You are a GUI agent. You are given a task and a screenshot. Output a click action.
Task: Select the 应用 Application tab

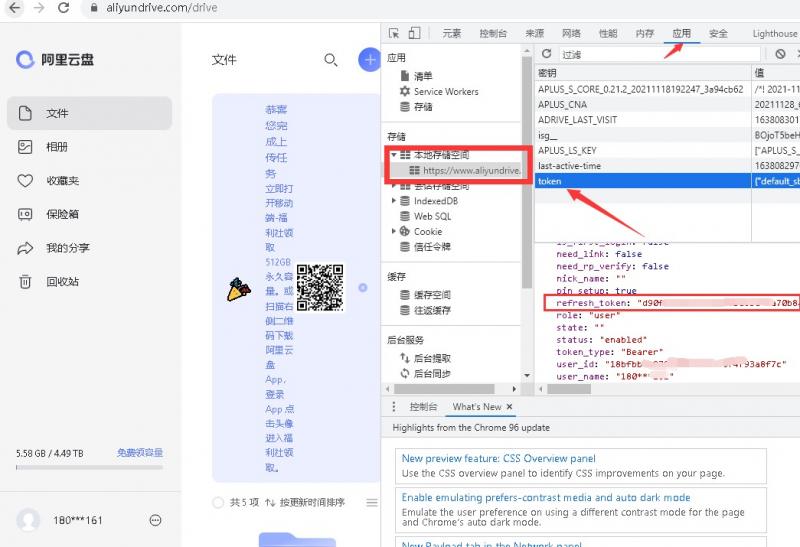point(682,34)
